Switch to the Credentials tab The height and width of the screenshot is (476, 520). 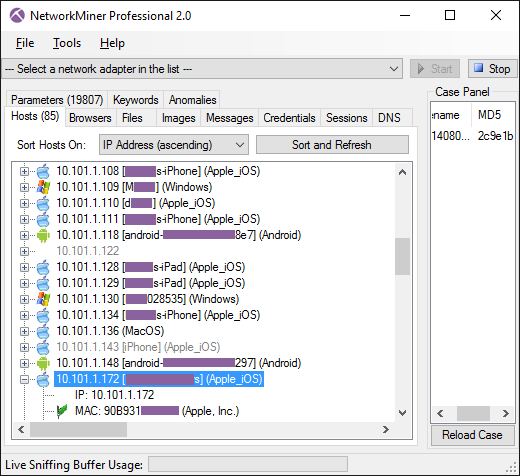289,118
